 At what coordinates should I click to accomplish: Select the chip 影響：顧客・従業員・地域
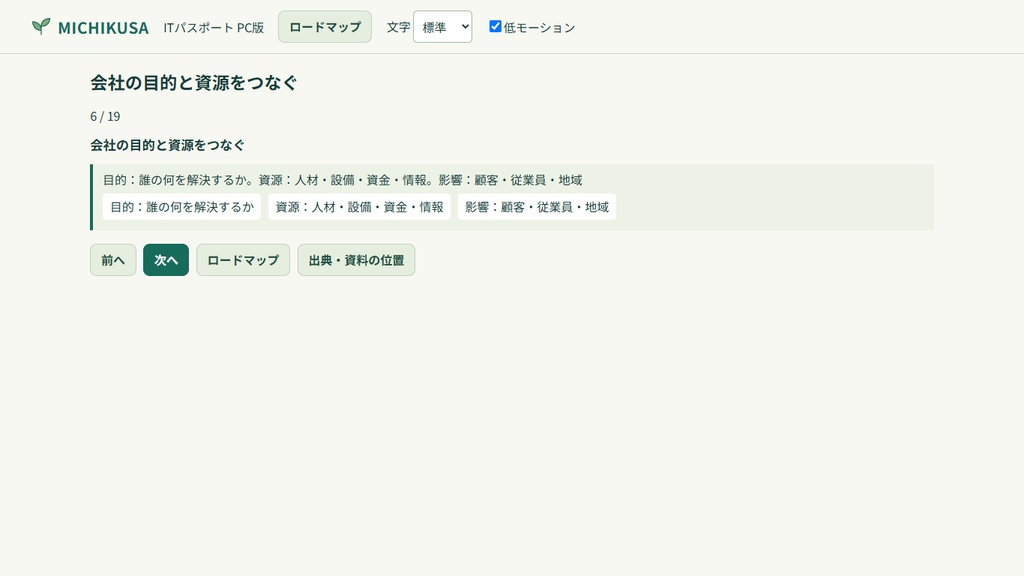click(537, 207)
